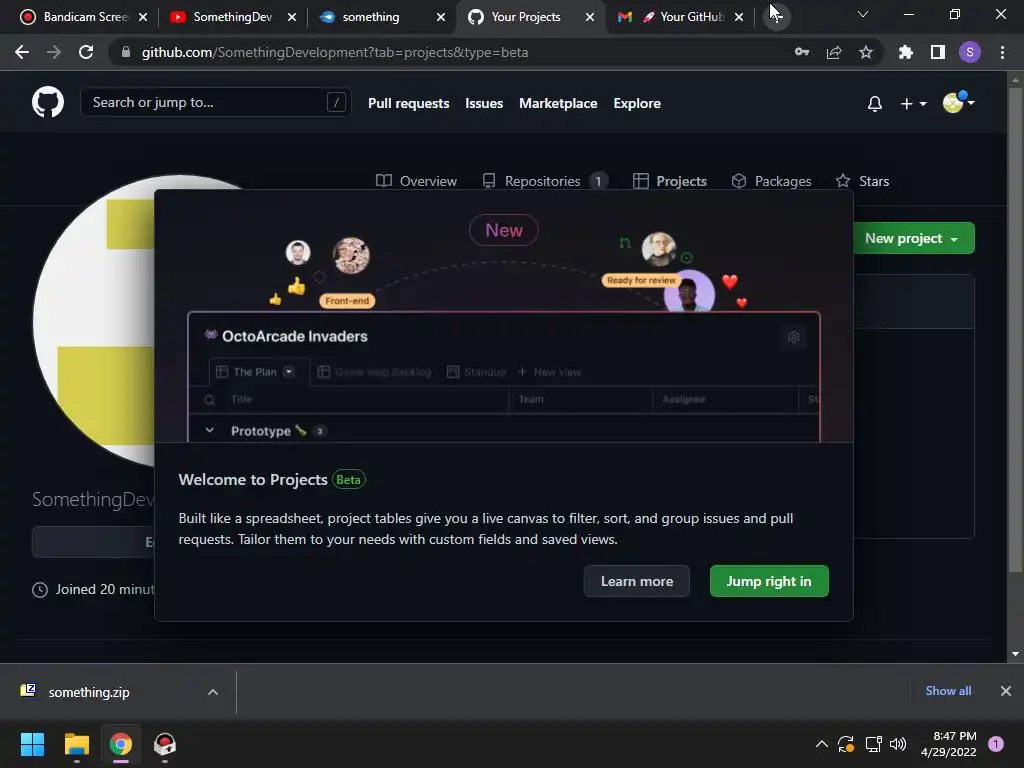Click the taskbar notification count badge
Screen dimensions: 1024x768
coord(996,744)
